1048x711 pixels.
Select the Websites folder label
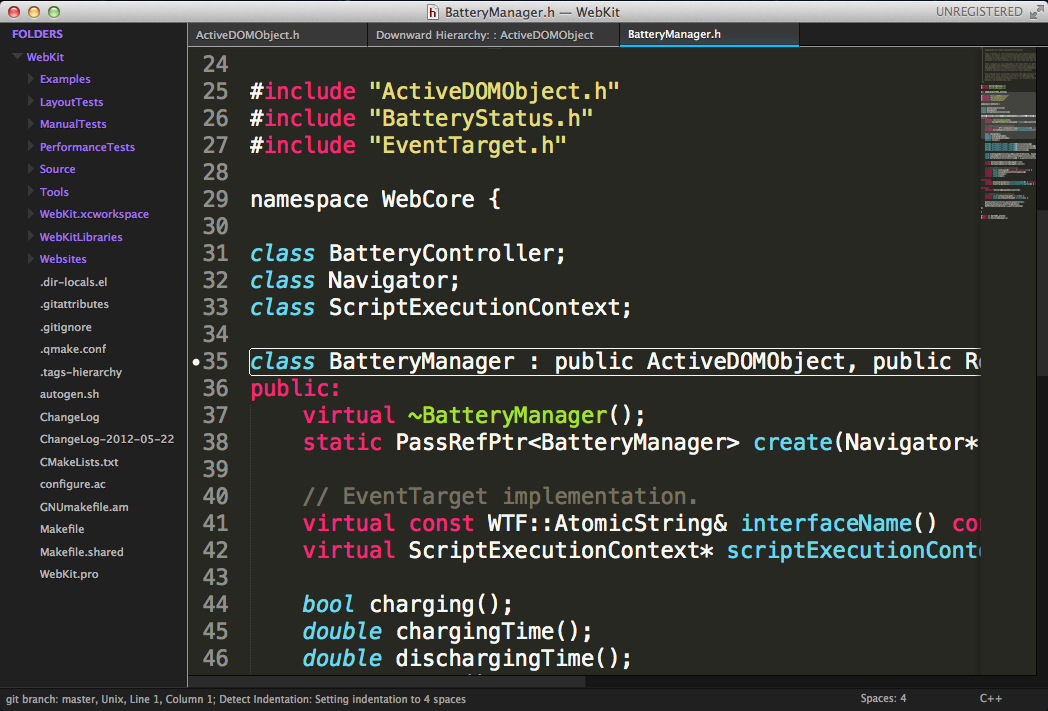click(63, 259)
